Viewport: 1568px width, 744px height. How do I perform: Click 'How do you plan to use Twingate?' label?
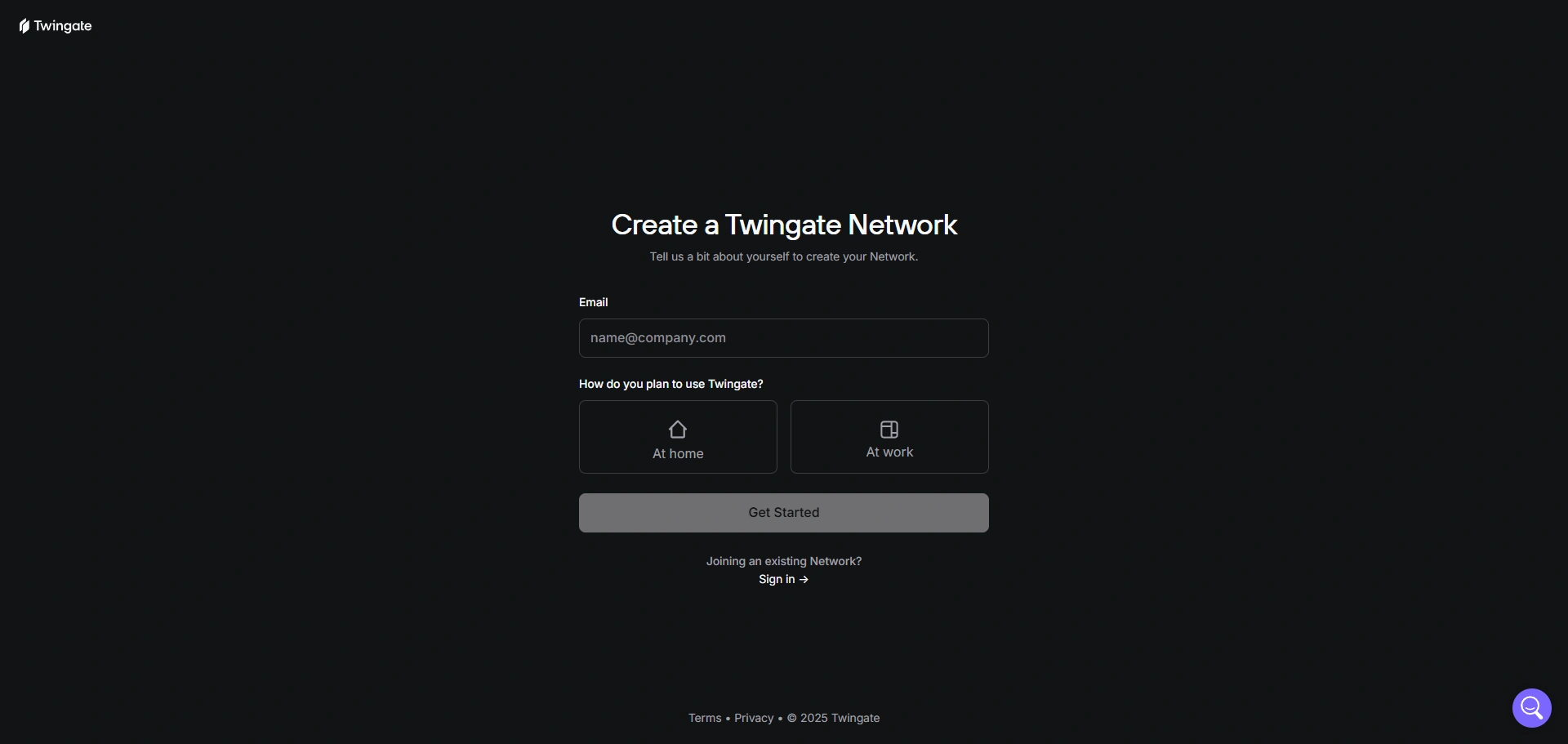671,384
